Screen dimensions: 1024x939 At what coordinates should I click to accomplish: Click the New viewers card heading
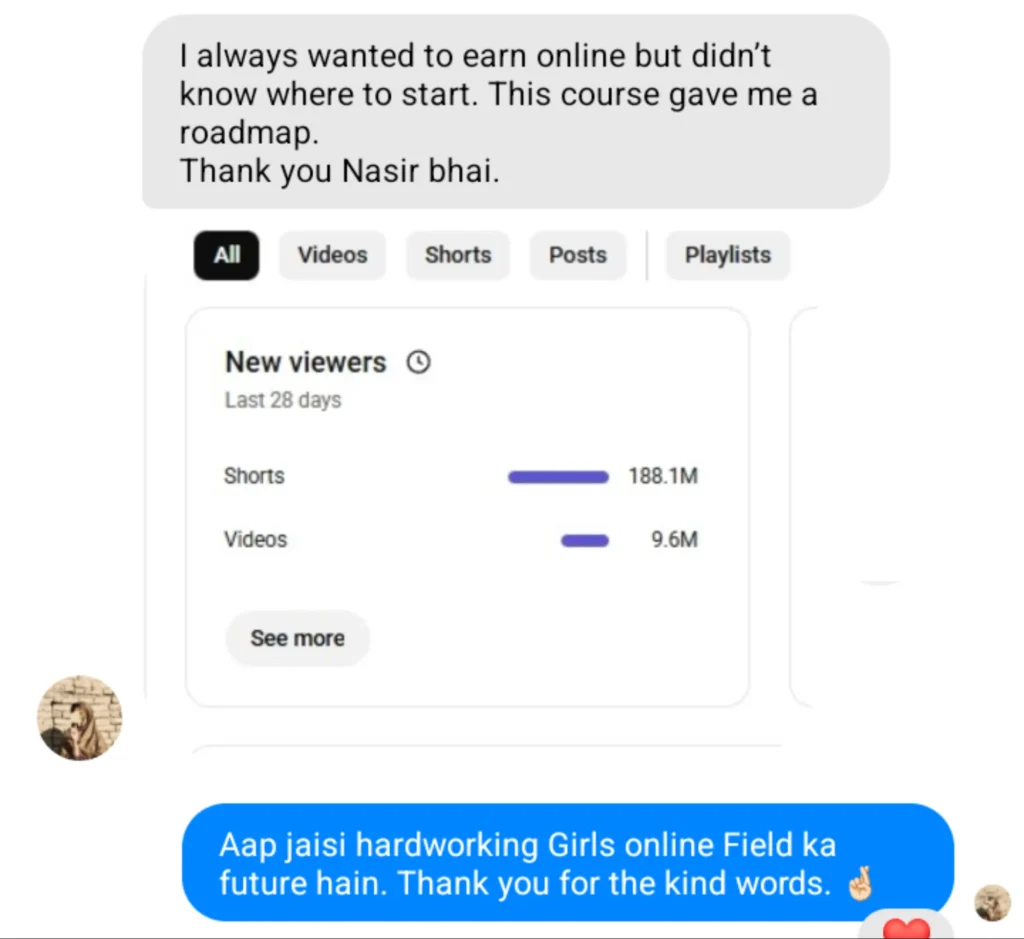point(306,362)
